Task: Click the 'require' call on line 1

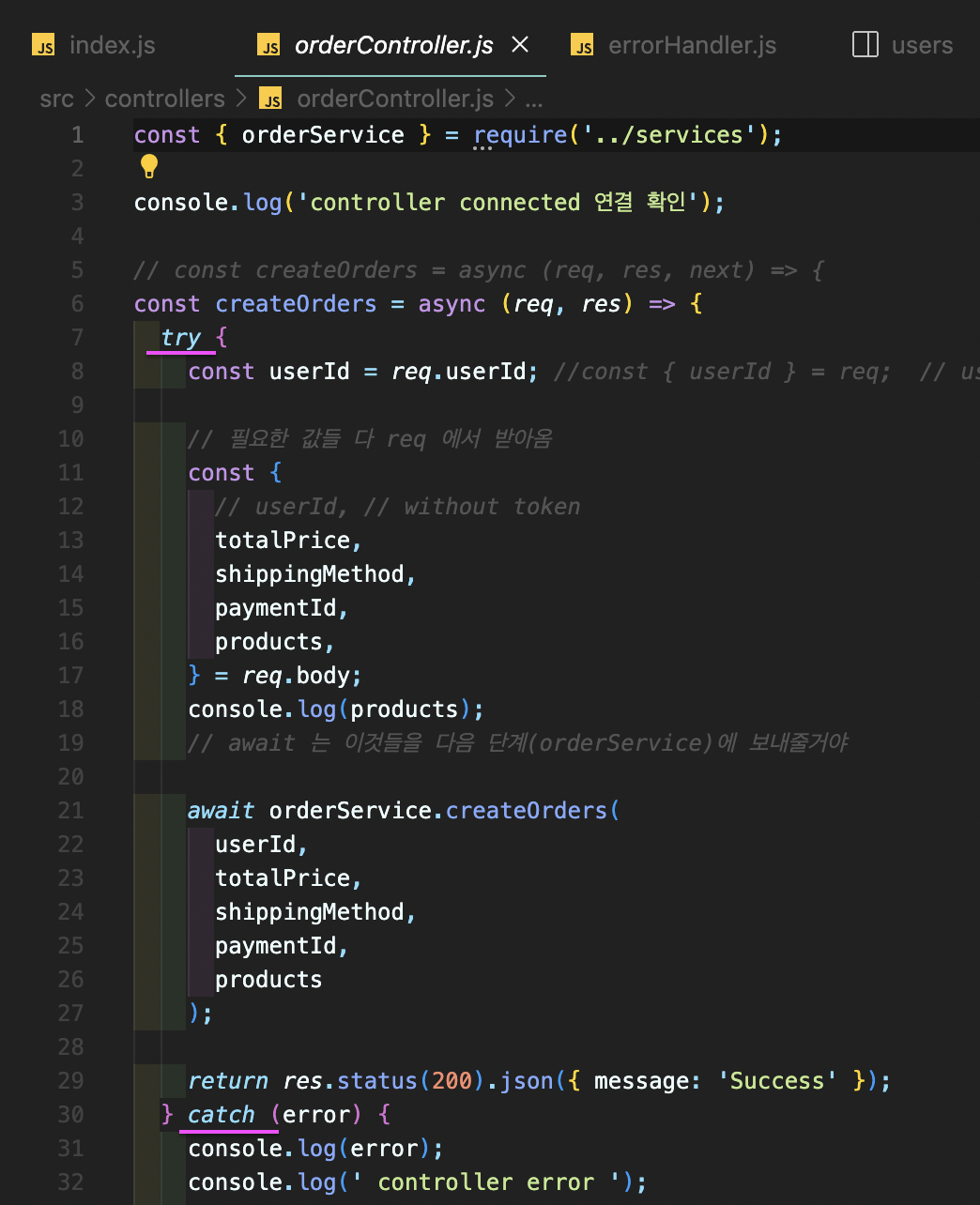Action: pyautogui.click(x=521, y=135)
